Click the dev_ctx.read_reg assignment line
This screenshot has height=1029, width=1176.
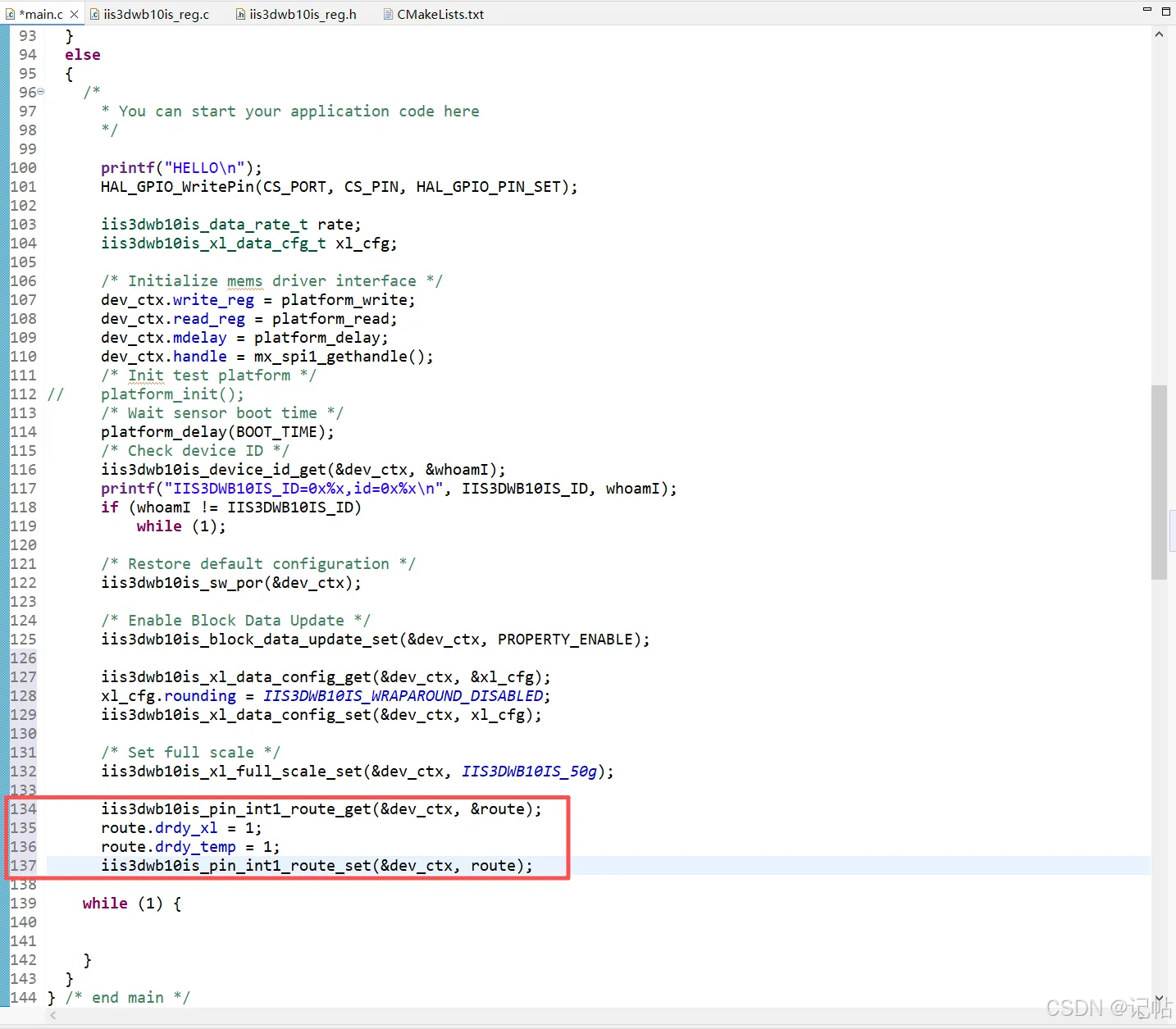248,319
